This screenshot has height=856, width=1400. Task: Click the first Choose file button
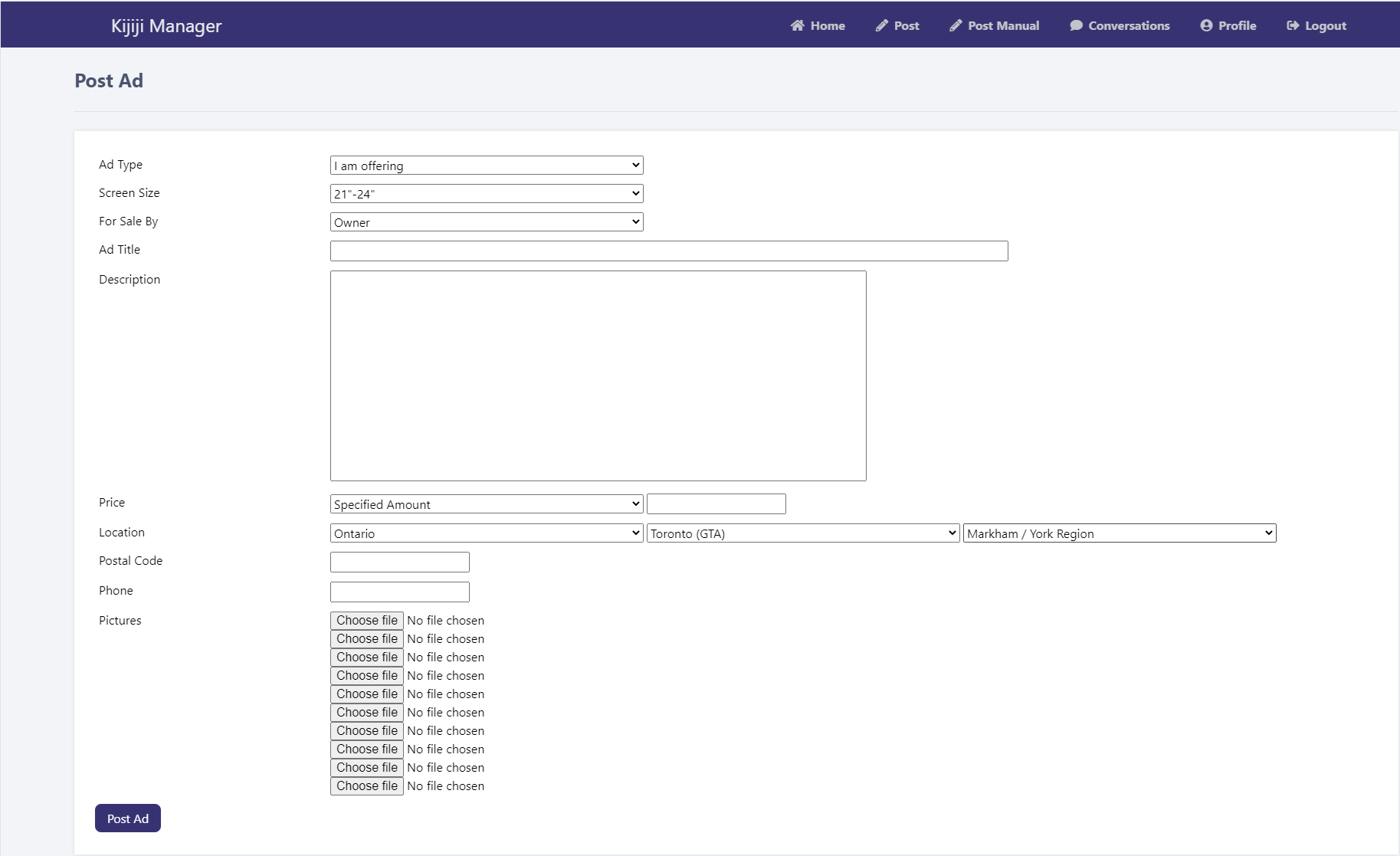click(x=367, y=621)
